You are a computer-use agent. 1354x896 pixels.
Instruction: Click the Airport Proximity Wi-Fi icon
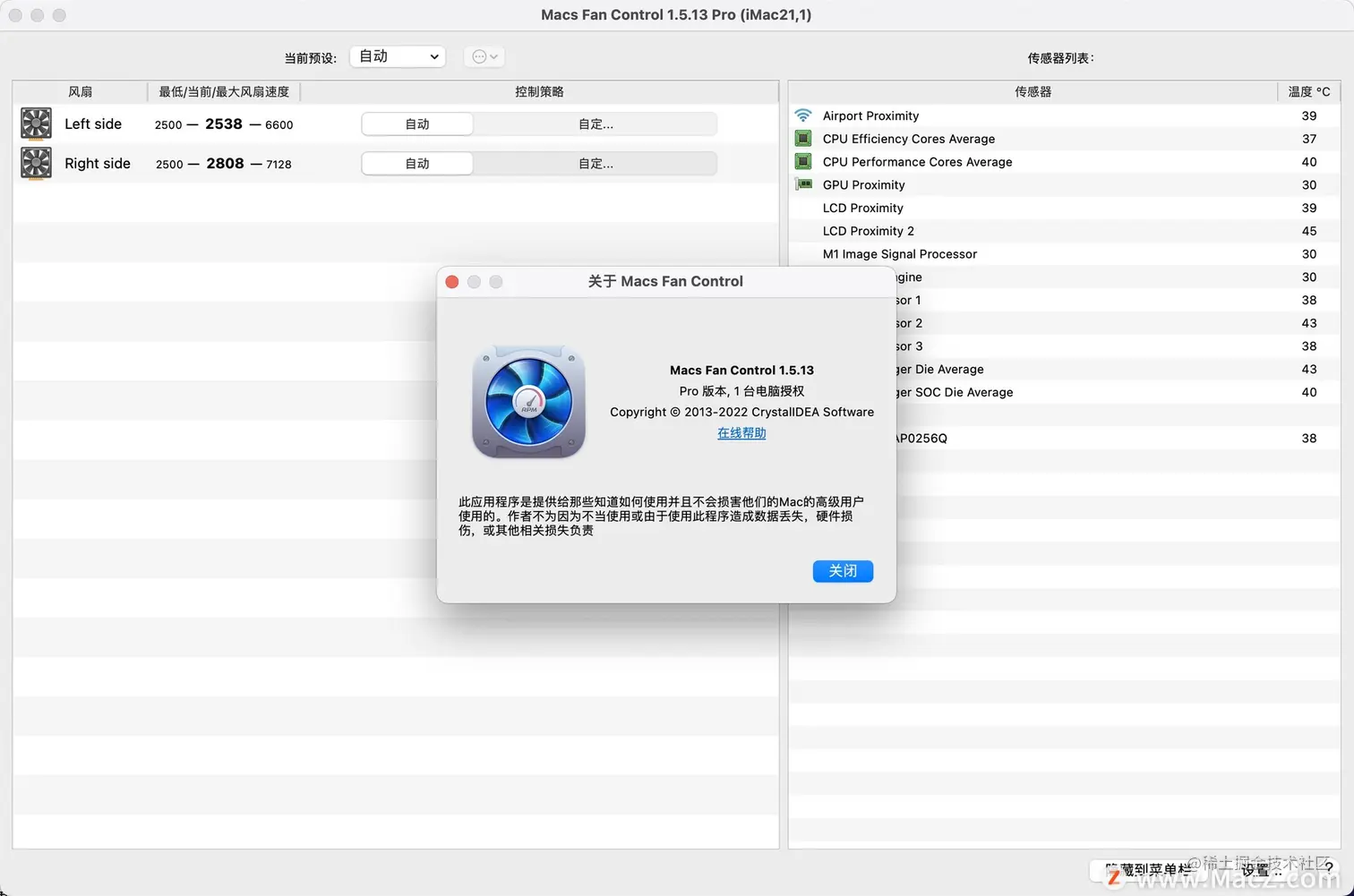(803, 115)
